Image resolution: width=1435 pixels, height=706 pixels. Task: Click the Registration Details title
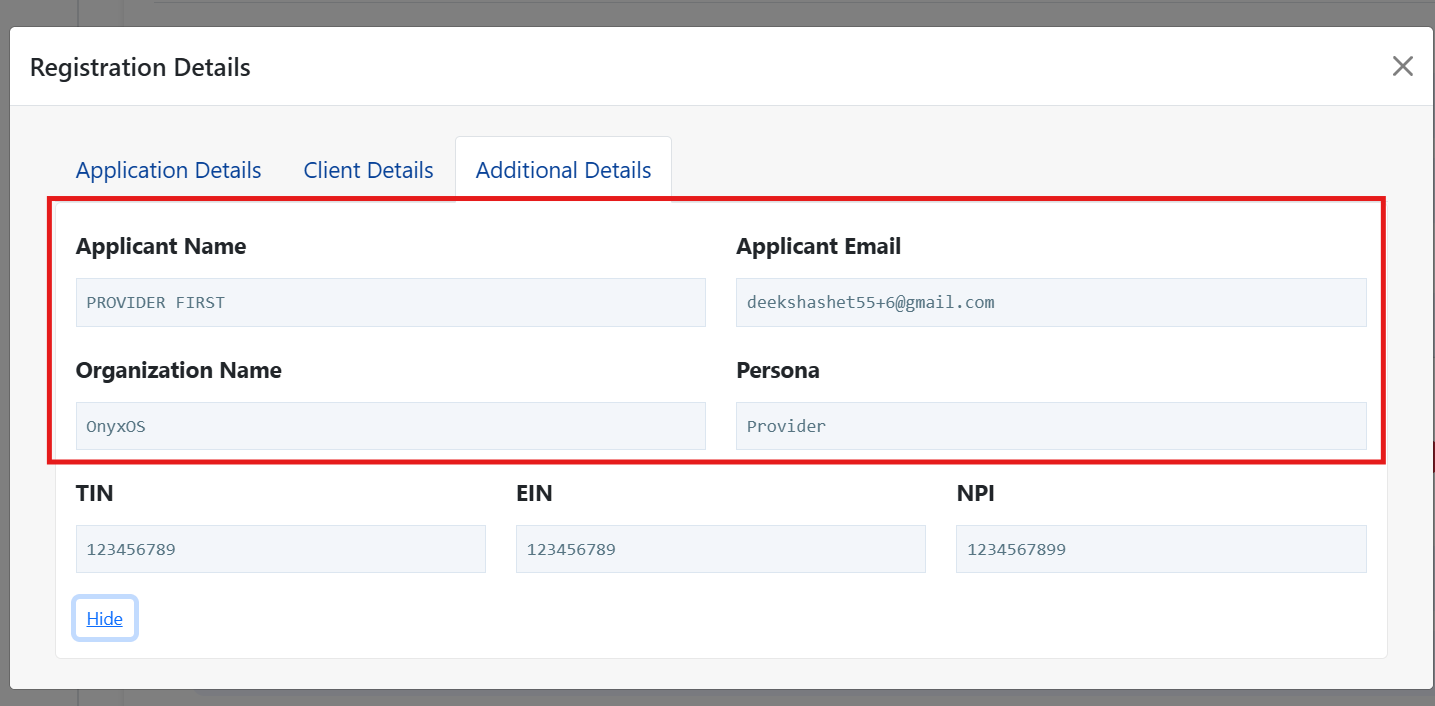pyautogui.click(x=140, y=67)
